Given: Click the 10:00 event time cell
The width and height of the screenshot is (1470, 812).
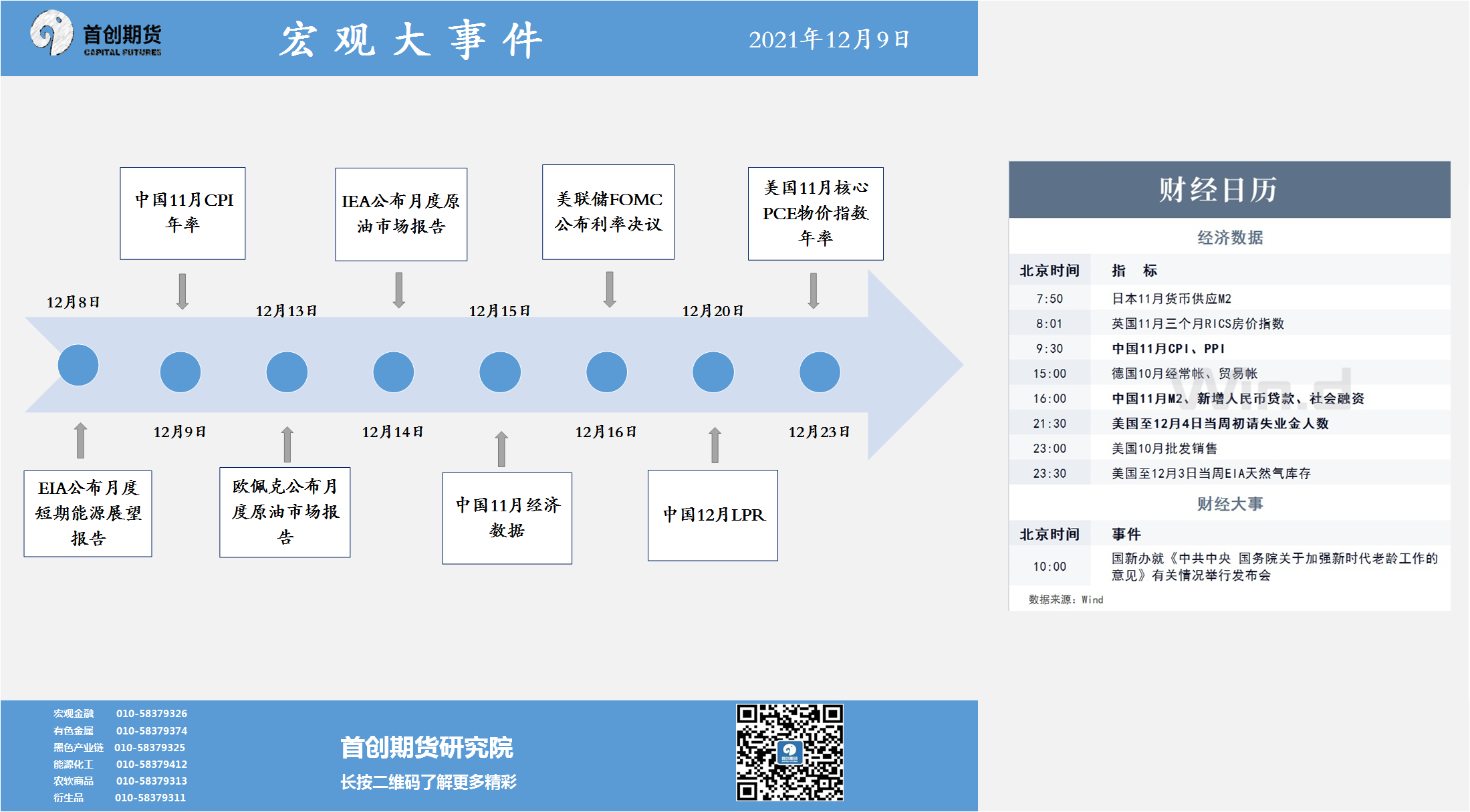Looking at the screenshot, I should click(x=1050, y=567).
